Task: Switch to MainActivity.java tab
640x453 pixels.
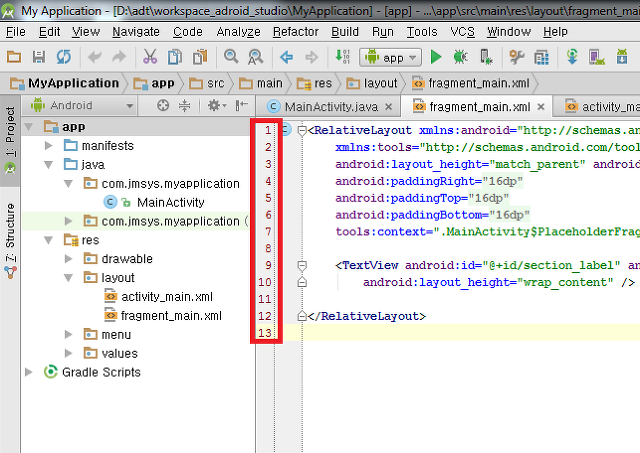Action: tap(331, 107)
